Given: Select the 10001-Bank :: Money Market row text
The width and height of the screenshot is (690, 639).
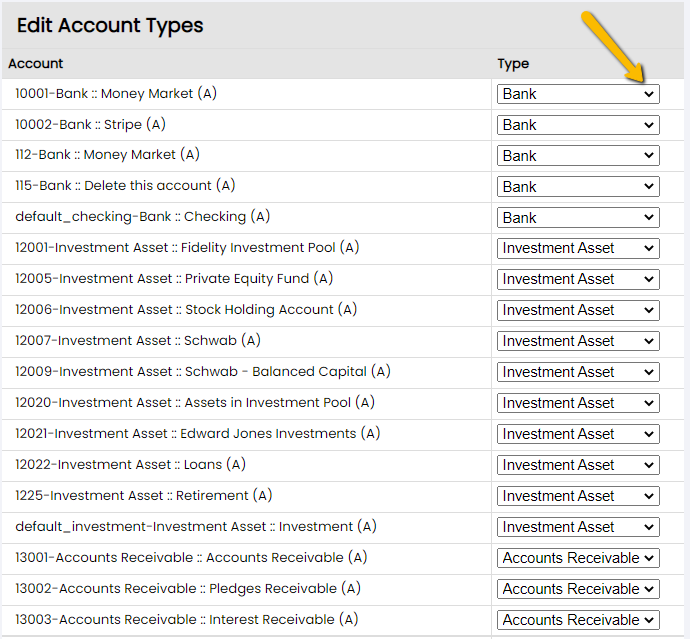Looking at the screenshot, I should coord(116,93).
